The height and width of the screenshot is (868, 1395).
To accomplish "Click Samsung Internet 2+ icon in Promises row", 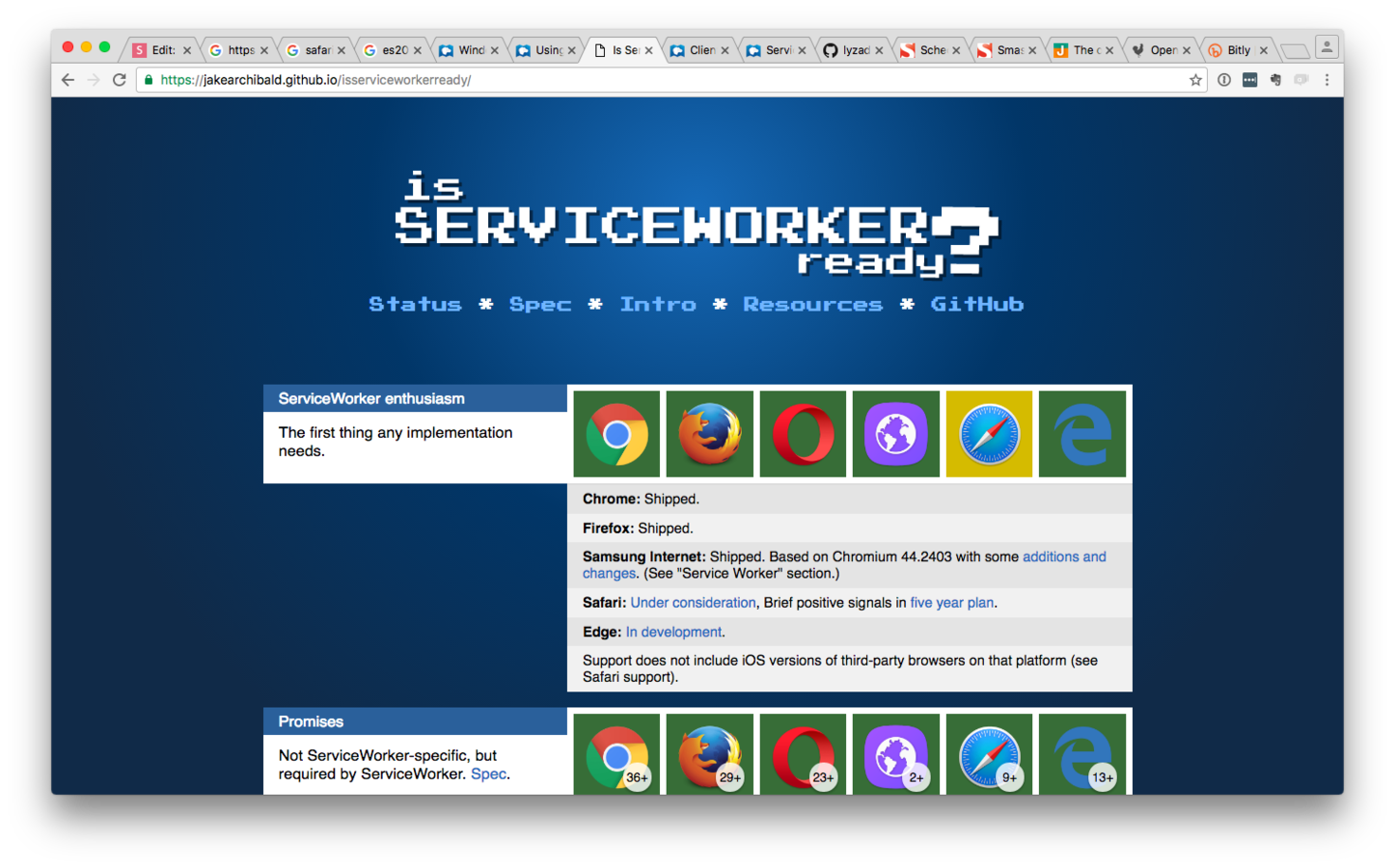I will (x=895, y=754).
